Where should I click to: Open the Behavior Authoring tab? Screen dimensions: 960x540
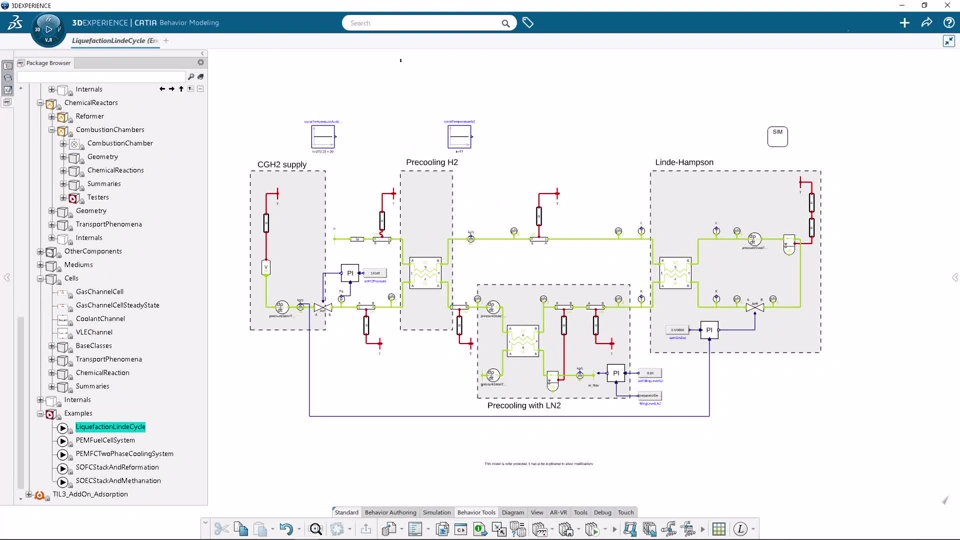[x=390, y=512]
